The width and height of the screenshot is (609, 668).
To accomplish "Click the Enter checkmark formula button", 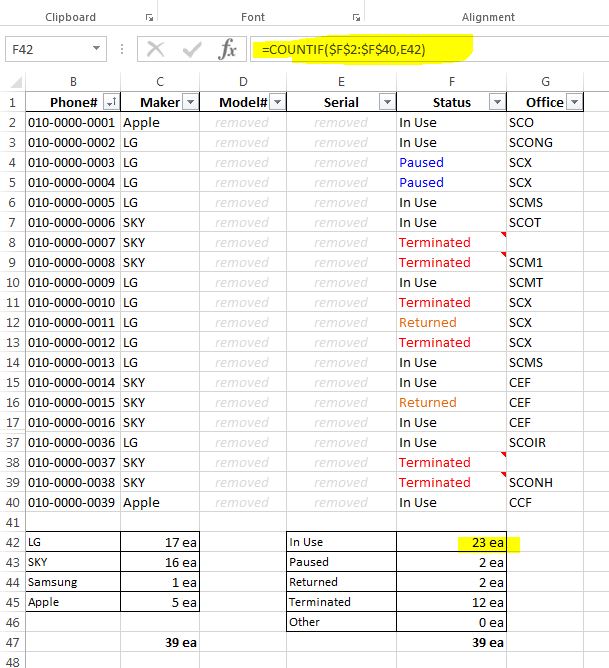I will click(x=192, y=49).
